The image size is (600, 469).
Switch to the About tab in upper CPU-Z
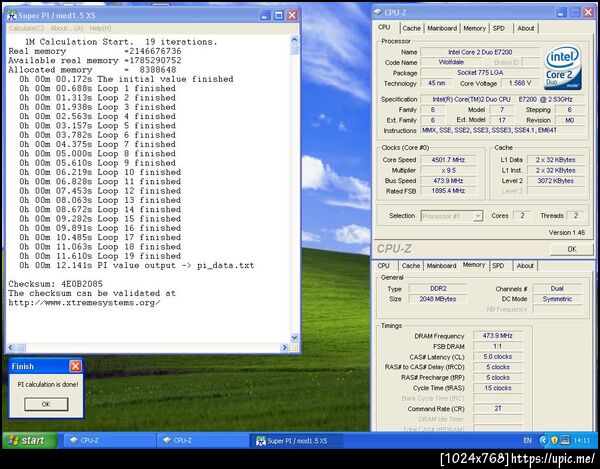click(525, 28)
